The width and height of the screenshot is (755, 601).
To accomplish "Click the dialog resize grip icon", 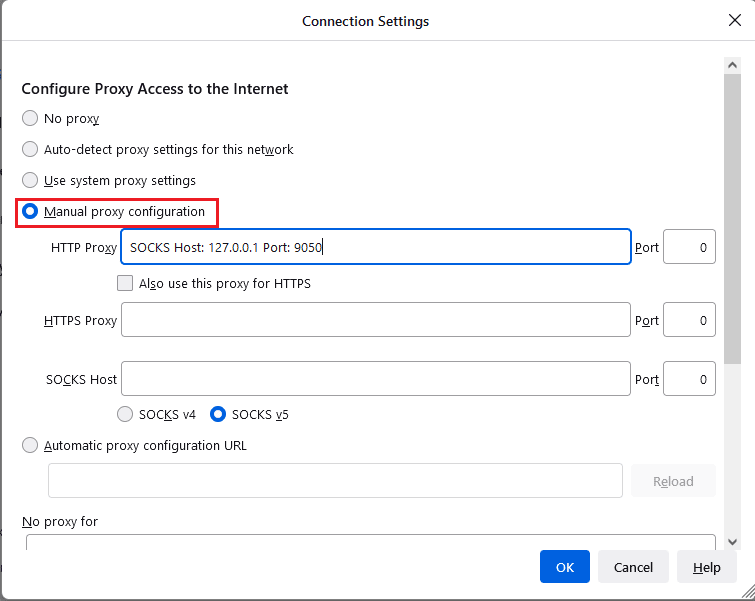I will click(748, 591).
